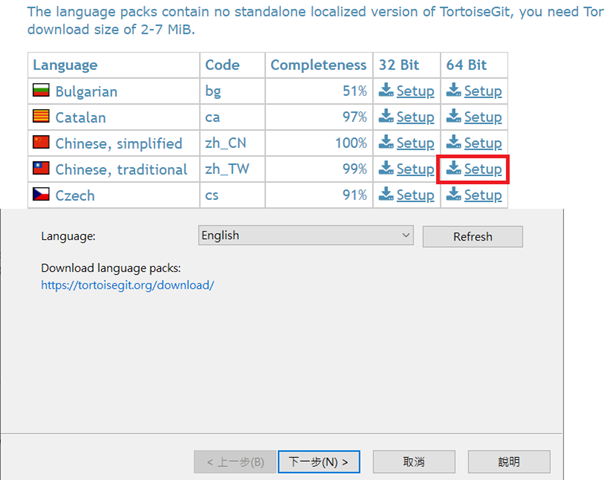Download Chinese simplified 32 Bit Setup
Image resolution: width=604 pixels, height=480 pixels.
point(415,143)
